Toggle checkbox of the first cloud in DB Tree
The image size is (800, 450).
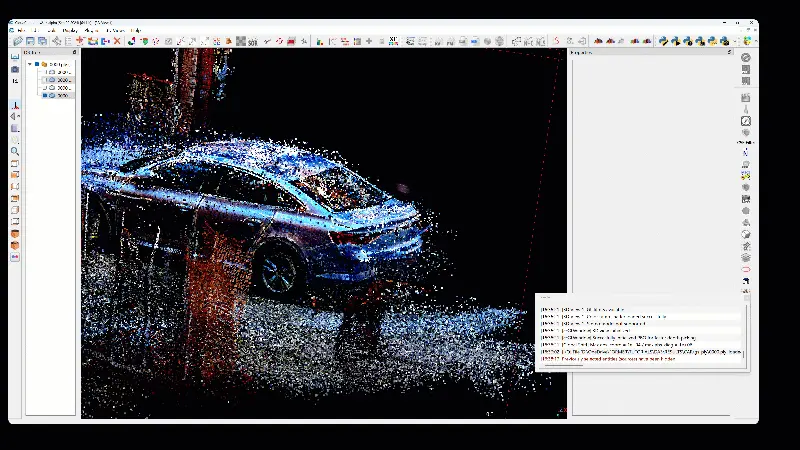(x=45, y=72)
